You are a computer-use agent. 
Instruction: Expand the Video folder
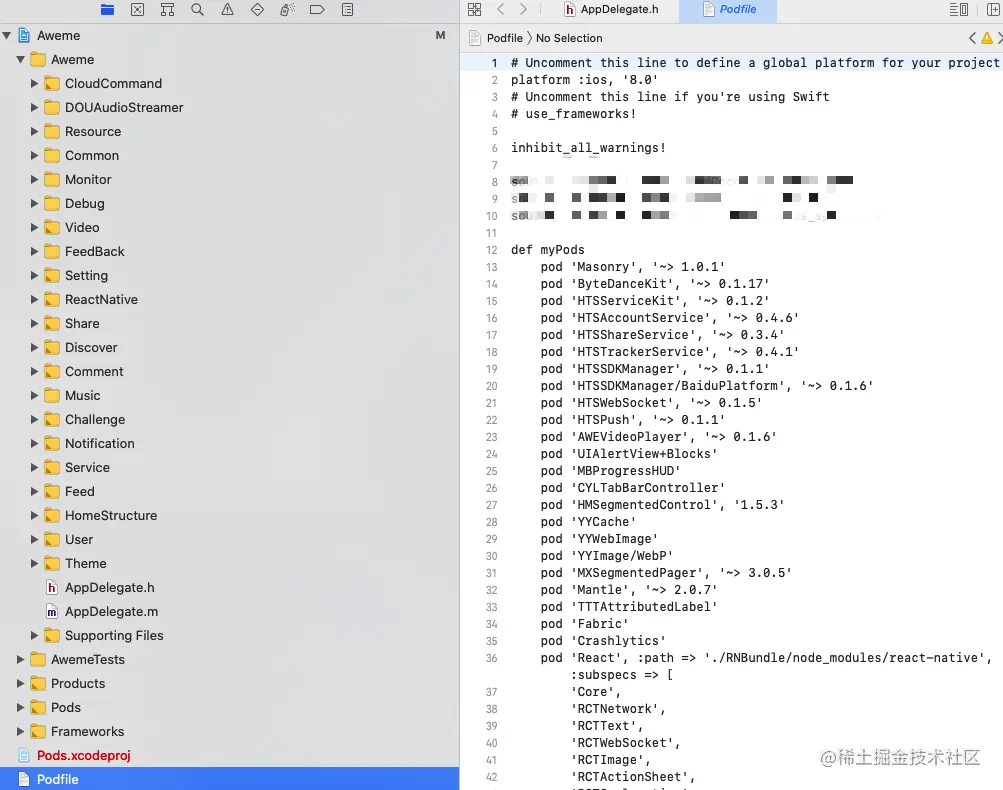pos(35,228)
